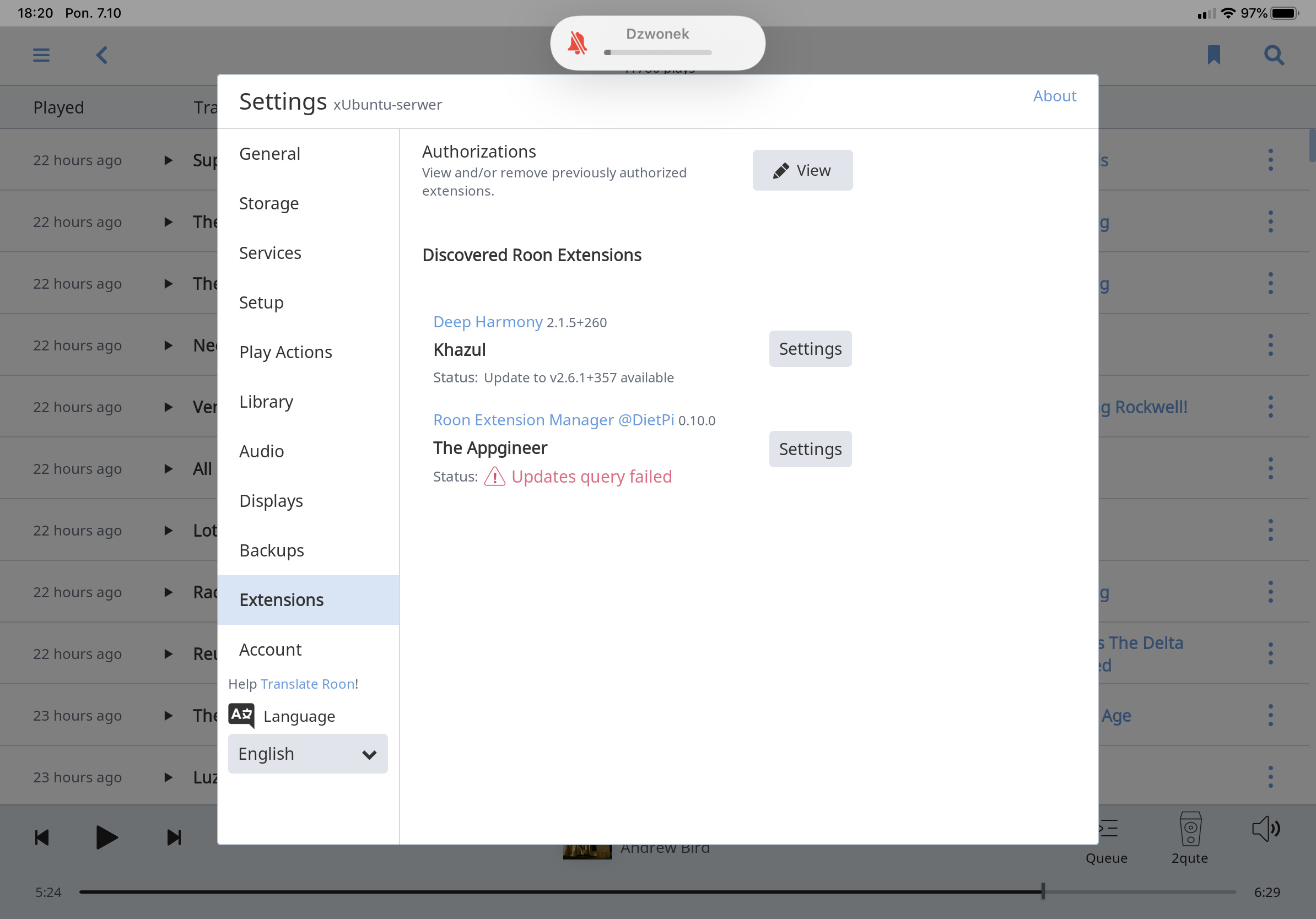Tap the Wi-Fi status icon
Screen dimensions: 1316x919
[x=1228, y=13]
